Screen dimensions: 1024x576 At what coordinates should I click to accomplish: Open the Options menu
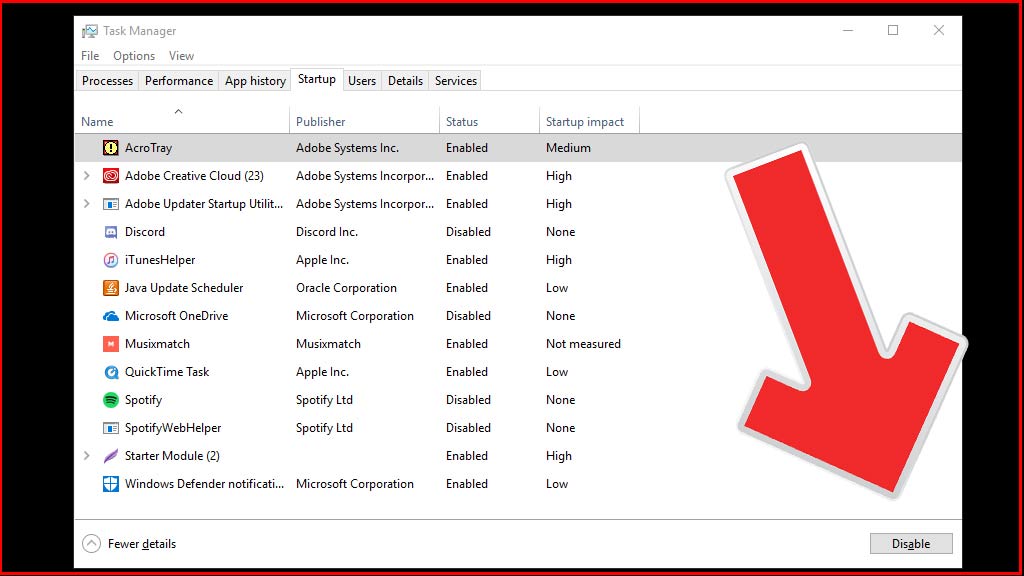[133, 55]
